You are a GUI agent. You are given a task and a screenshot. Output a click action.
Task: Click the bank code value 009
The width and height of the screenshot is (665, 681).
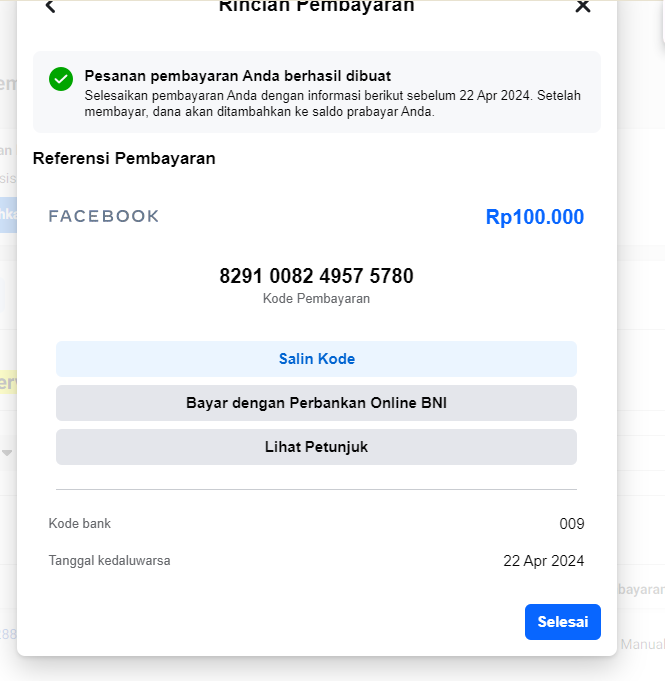[571, 524]
